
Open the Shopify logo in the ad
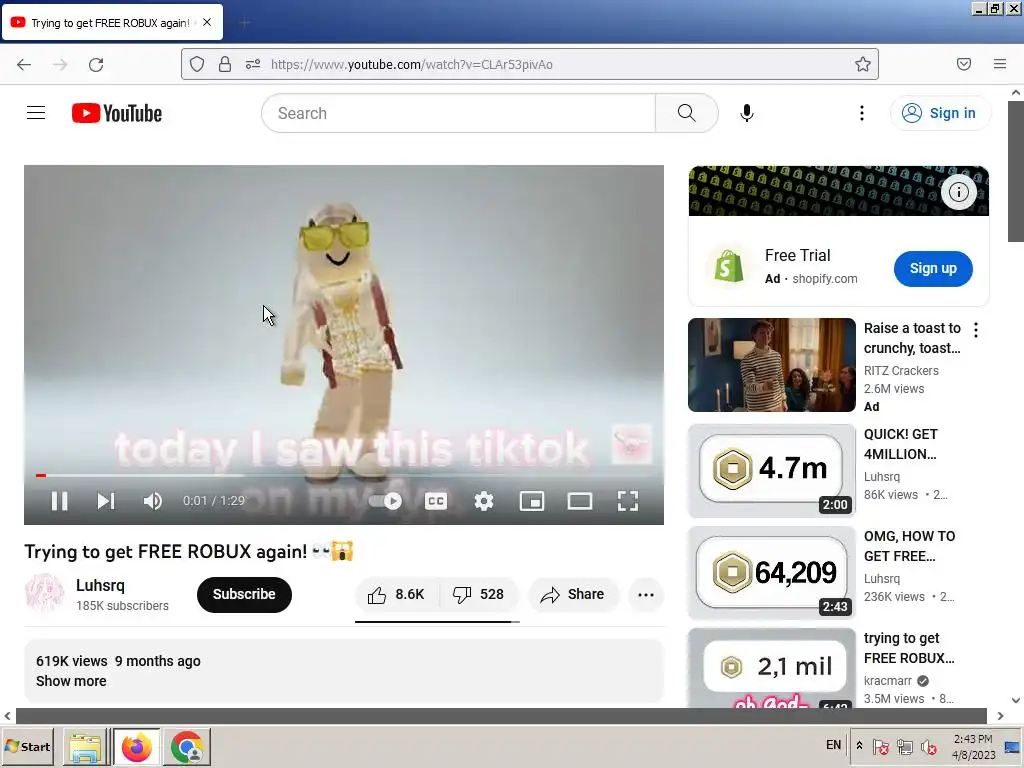(x=728, y=266)
